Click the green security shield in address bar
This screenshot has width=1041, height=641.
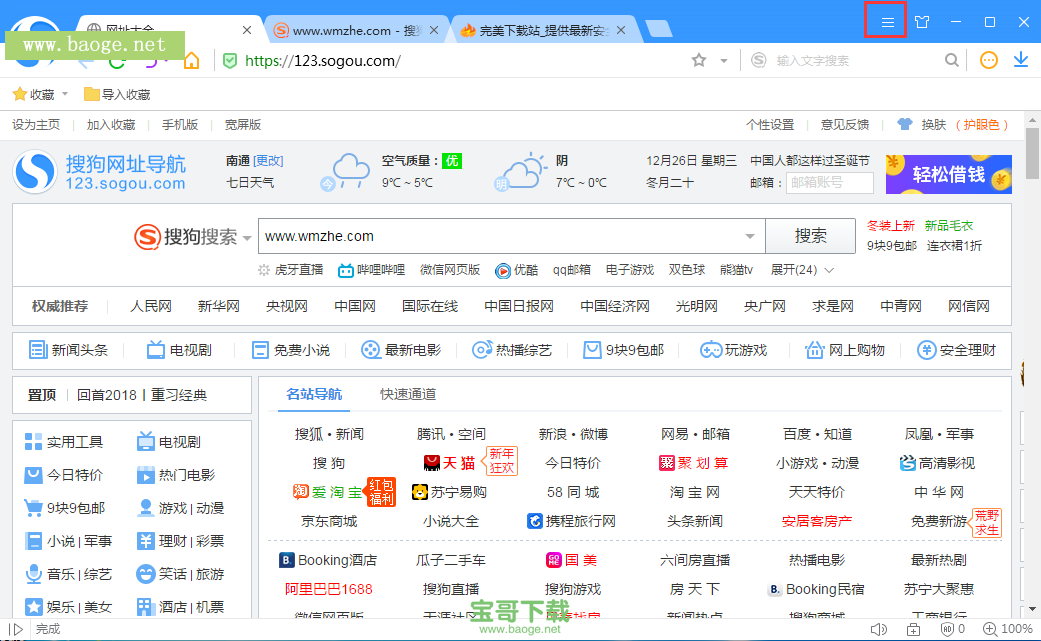pos(230,60)
